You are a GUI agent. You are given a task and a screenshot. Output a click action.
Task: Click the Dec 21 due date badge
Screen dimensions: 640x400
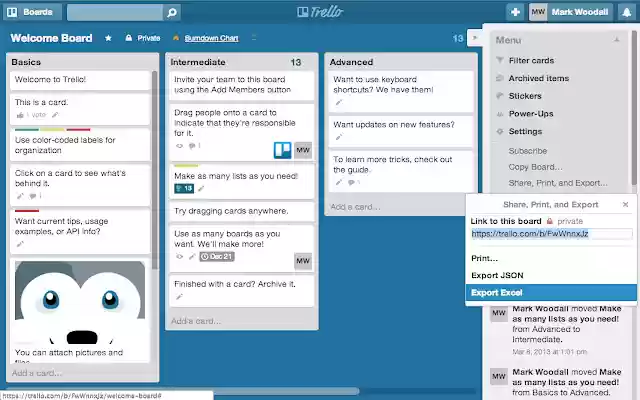(x=217, y=256)
